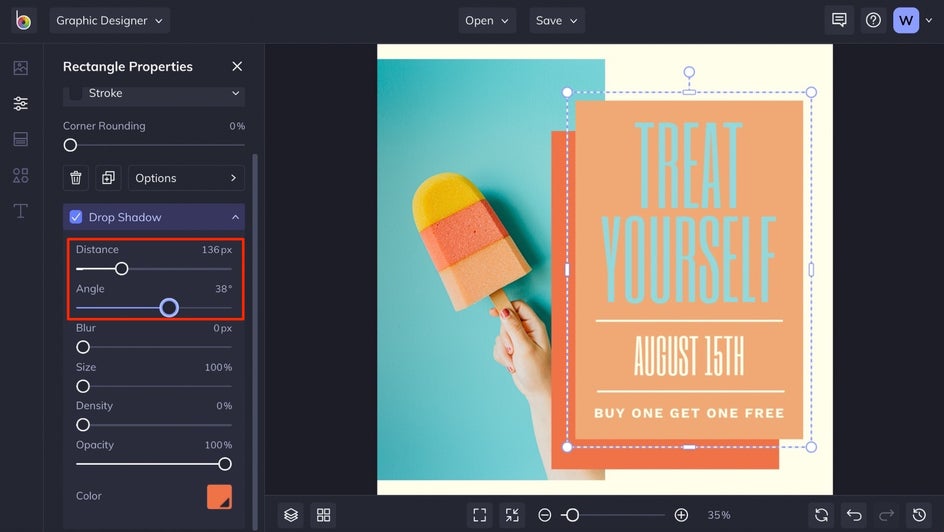This screenshot has height=532, width=944.
Task: Uncheck the Drop Shadow checkbox
Action: (76, 217)
